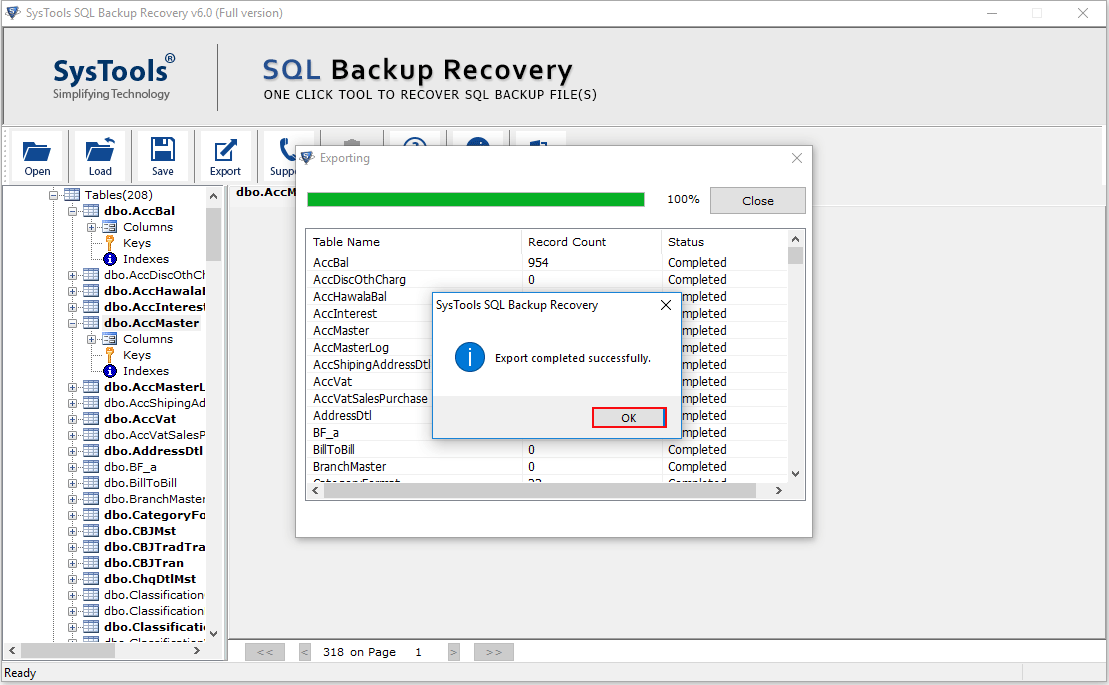1109x685 pixels.
Task: Expand the dbo.AccInterest table node
Action: 72,308
